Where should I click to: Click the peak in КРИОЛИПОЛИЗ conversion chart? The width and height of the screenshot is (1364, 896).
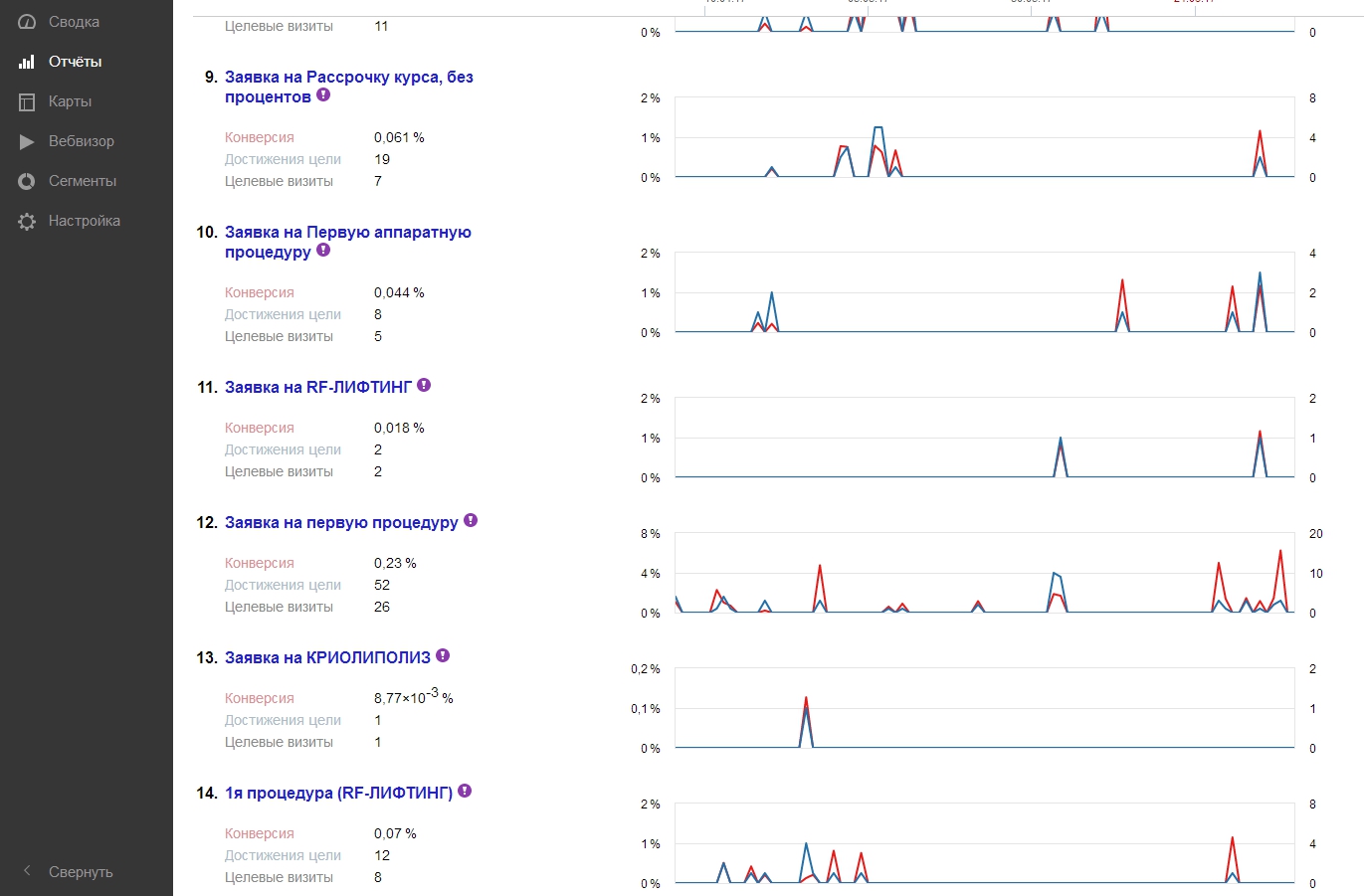tap(806, 699)
